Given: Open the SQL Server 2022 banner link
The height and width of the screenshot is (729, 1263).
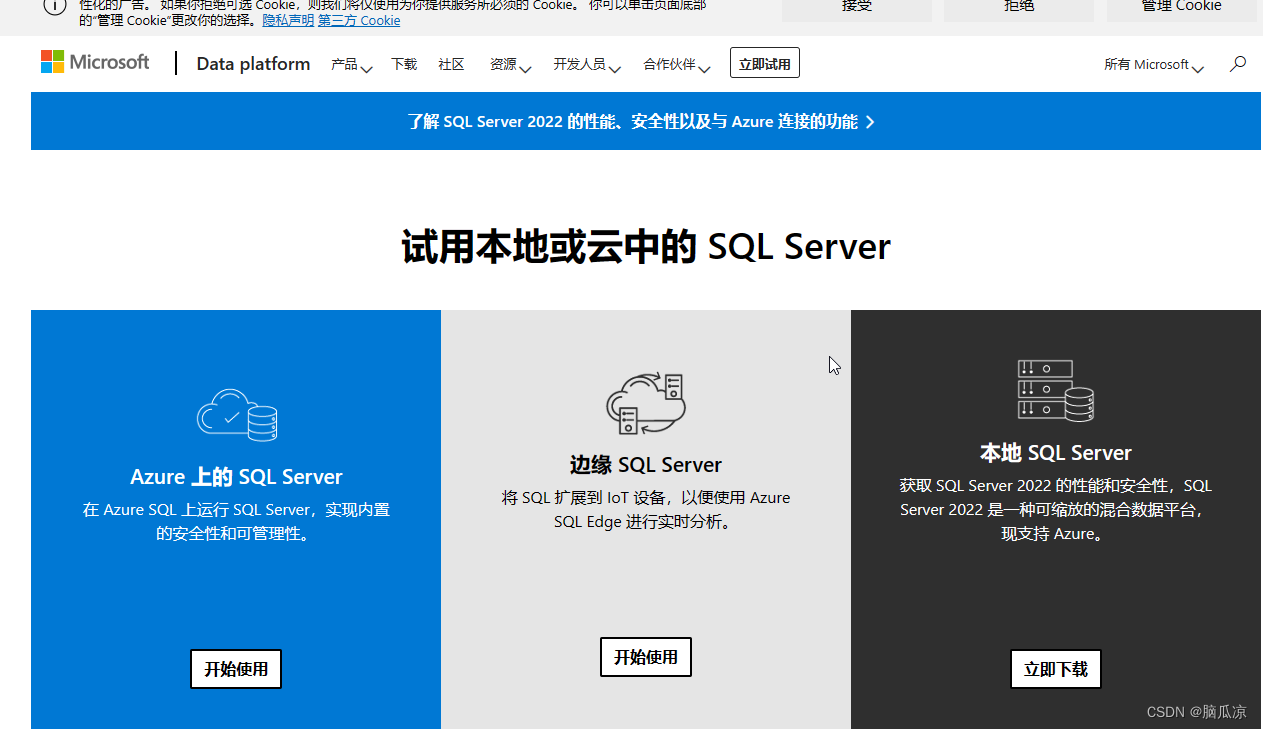Looking at the screenshot, I should 641,121.
